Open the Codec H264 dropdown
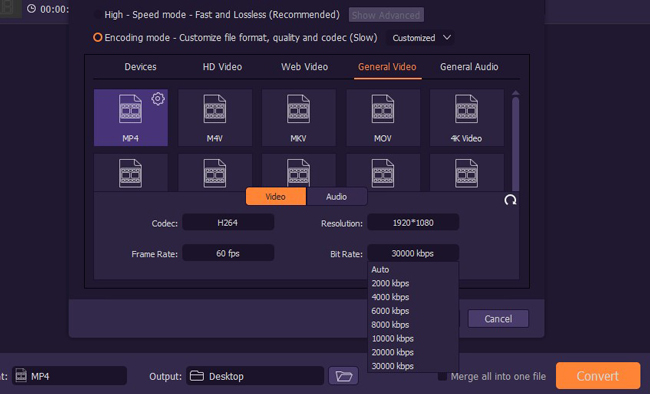650x394 pixels. [x=228, y=223]
